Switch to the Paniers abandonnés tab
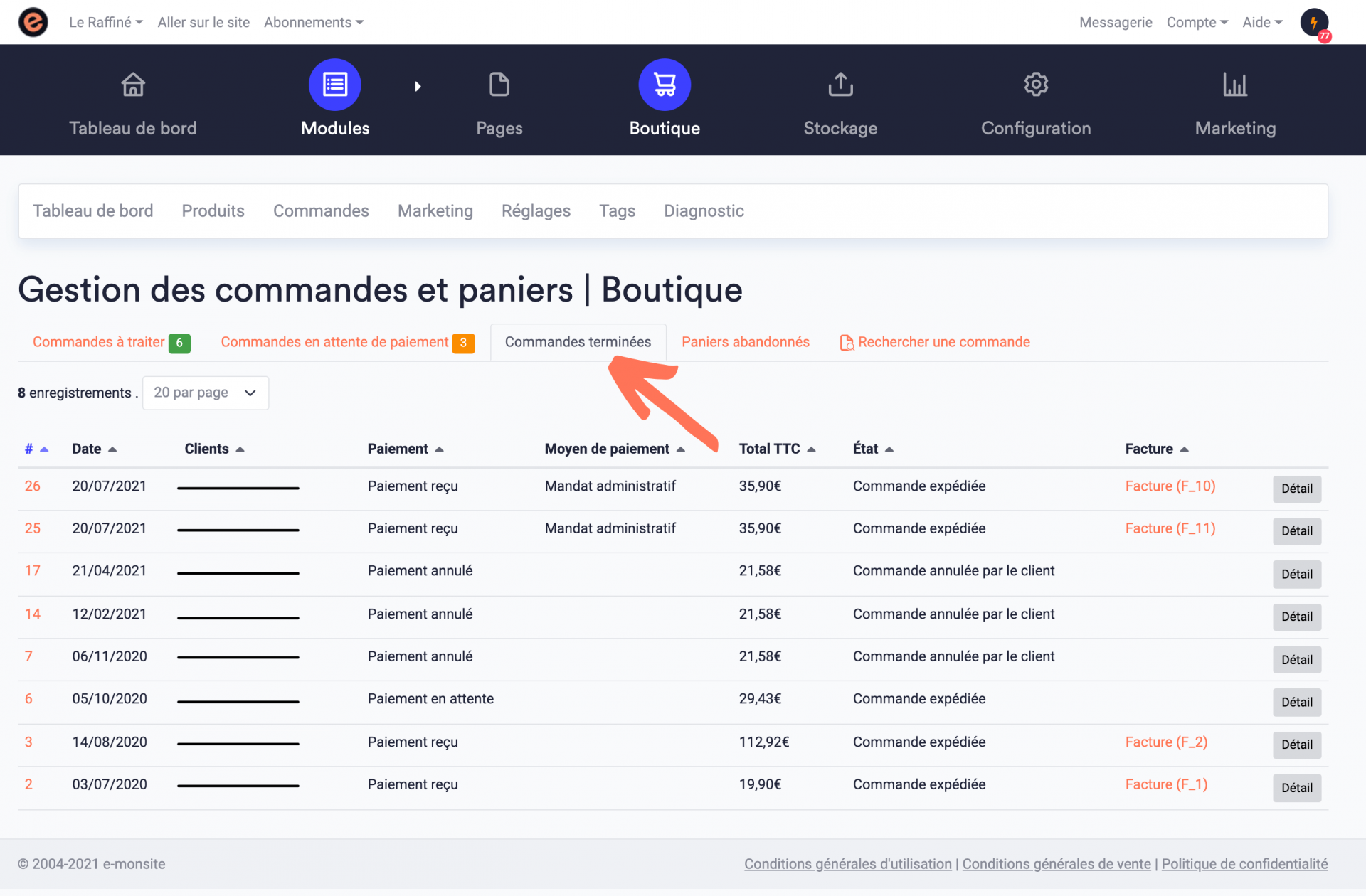1366x896 pixels. [745, 342]
